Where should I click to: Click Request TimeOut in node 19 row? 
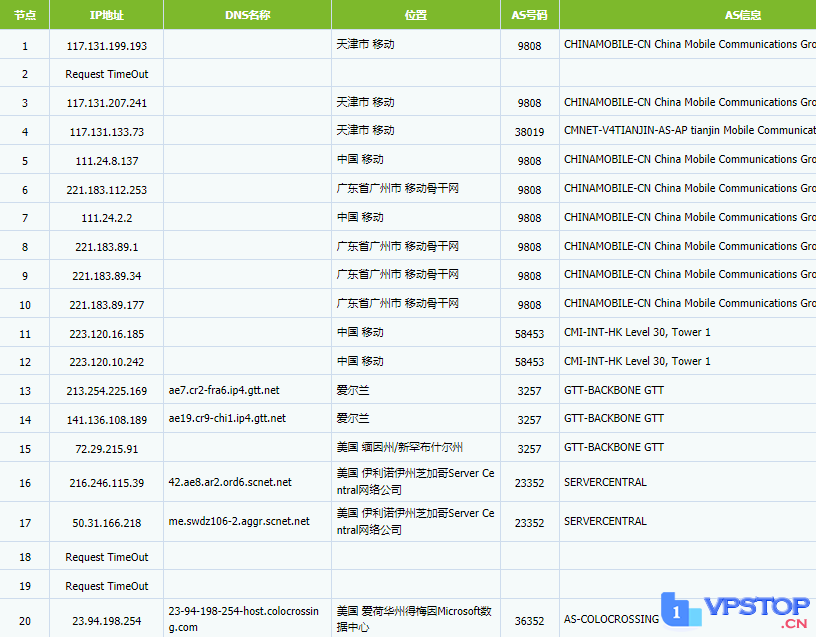click(x=107, y=587)
